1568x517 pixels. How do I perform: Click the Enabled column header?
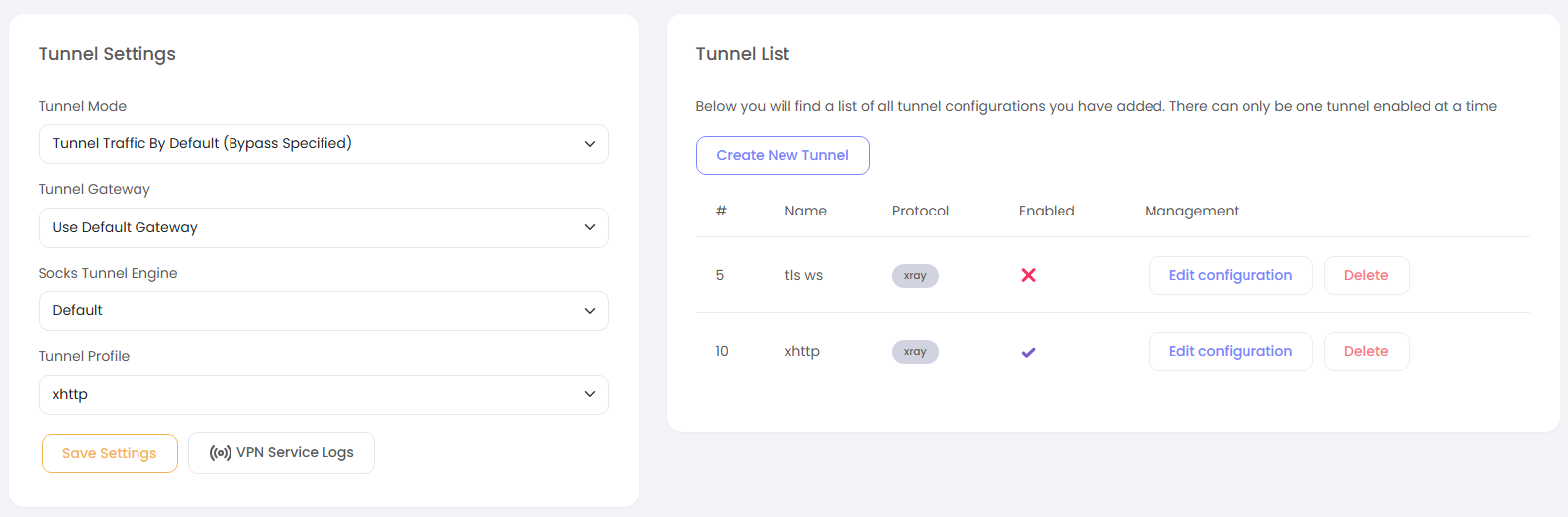click(1047, 211)
